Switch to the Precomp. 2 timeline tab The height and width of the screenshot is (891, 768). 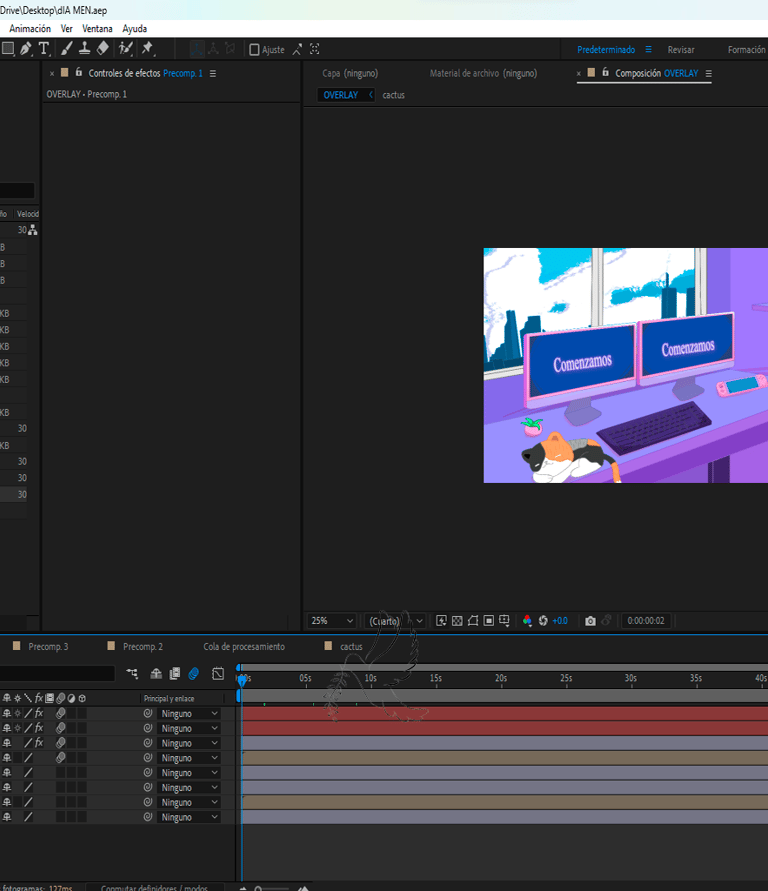tap(142, 647)
